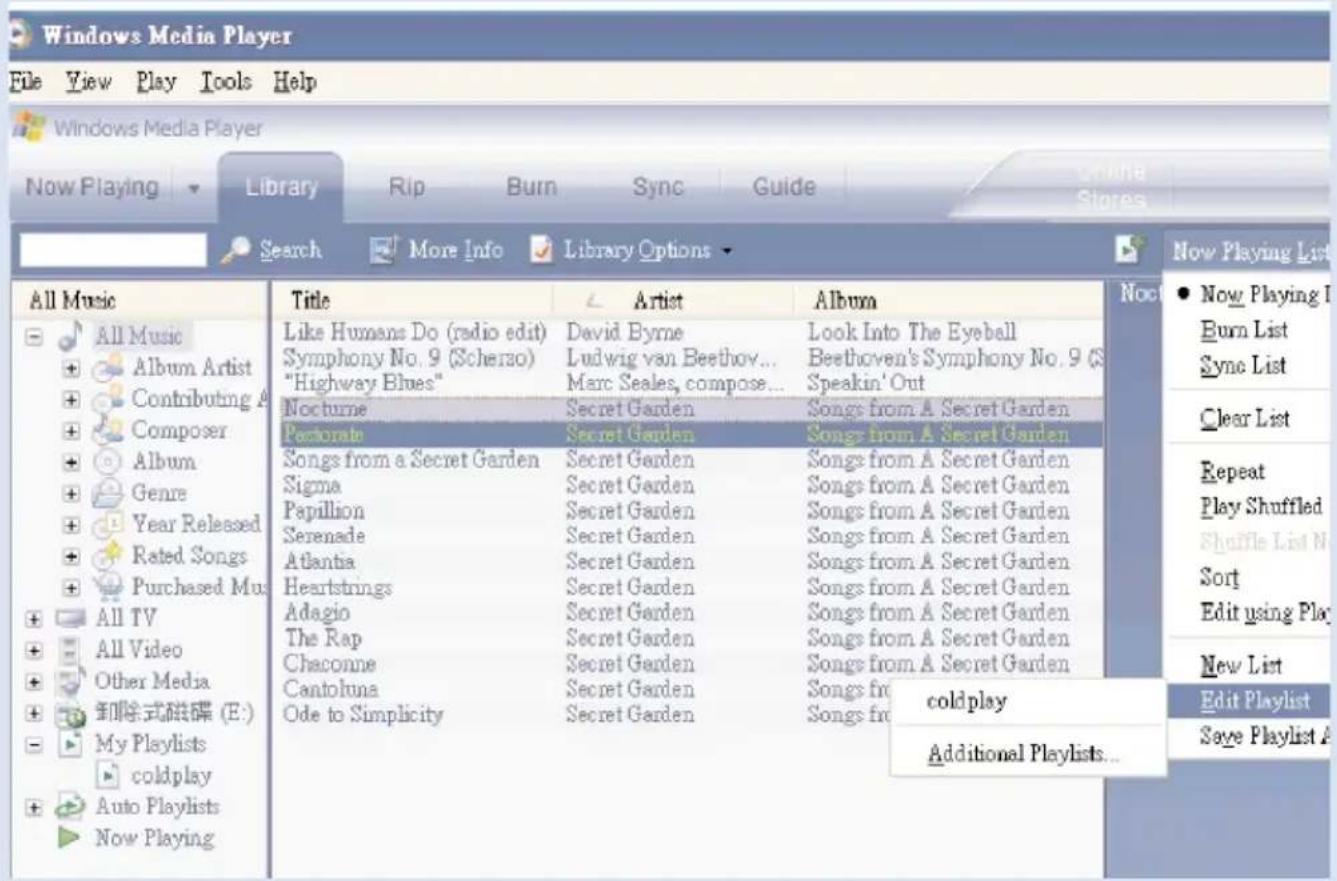Collapse the My Playlists tree node

pos(36,745)
